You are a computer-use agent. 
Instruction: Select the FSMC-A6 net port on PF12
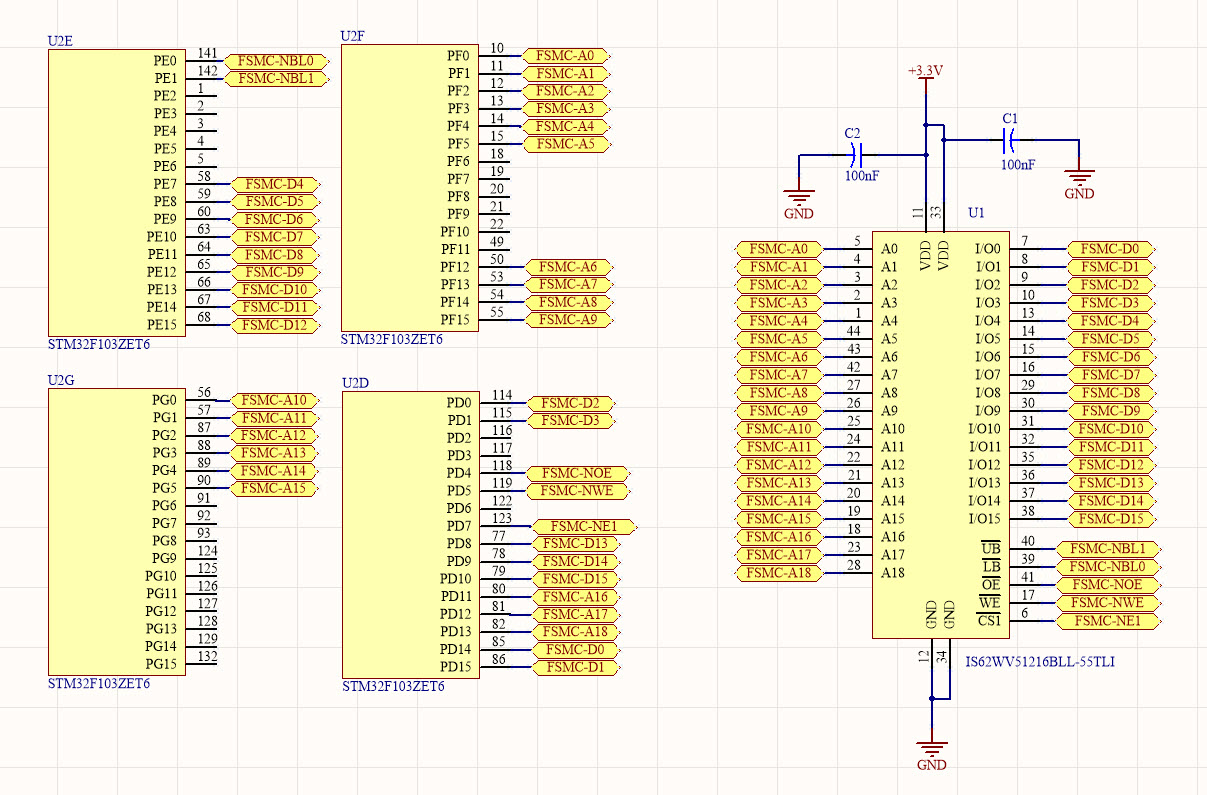pyautogui.click(x=568, y=267)
